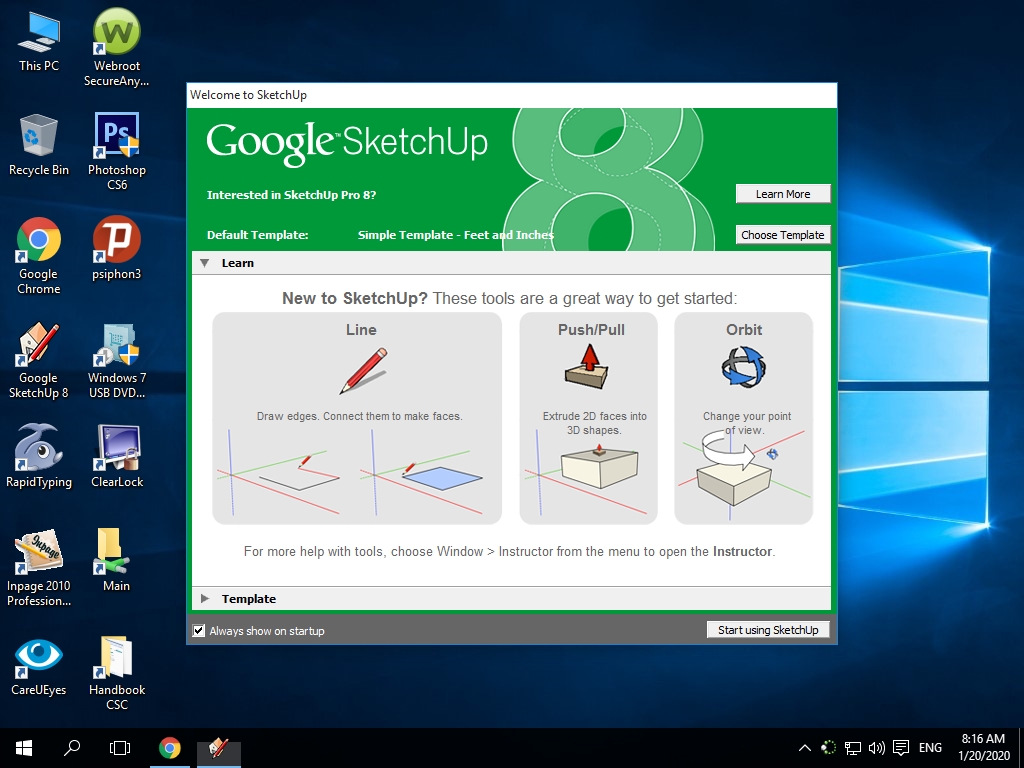The image size is (1024, 768).
Task: Open This PC desktop icon
Action: [39, 40]
